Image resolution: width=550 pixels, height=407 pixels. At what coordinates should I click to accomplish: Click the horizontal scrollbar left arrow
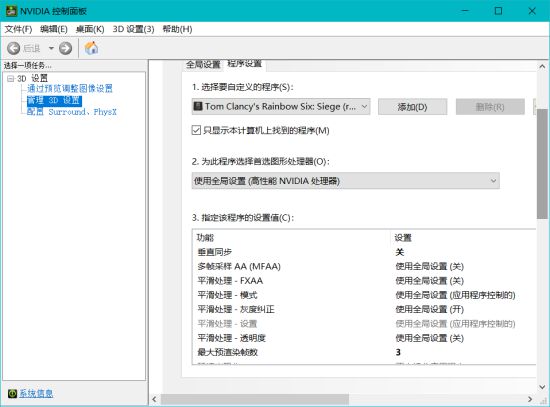154,399
